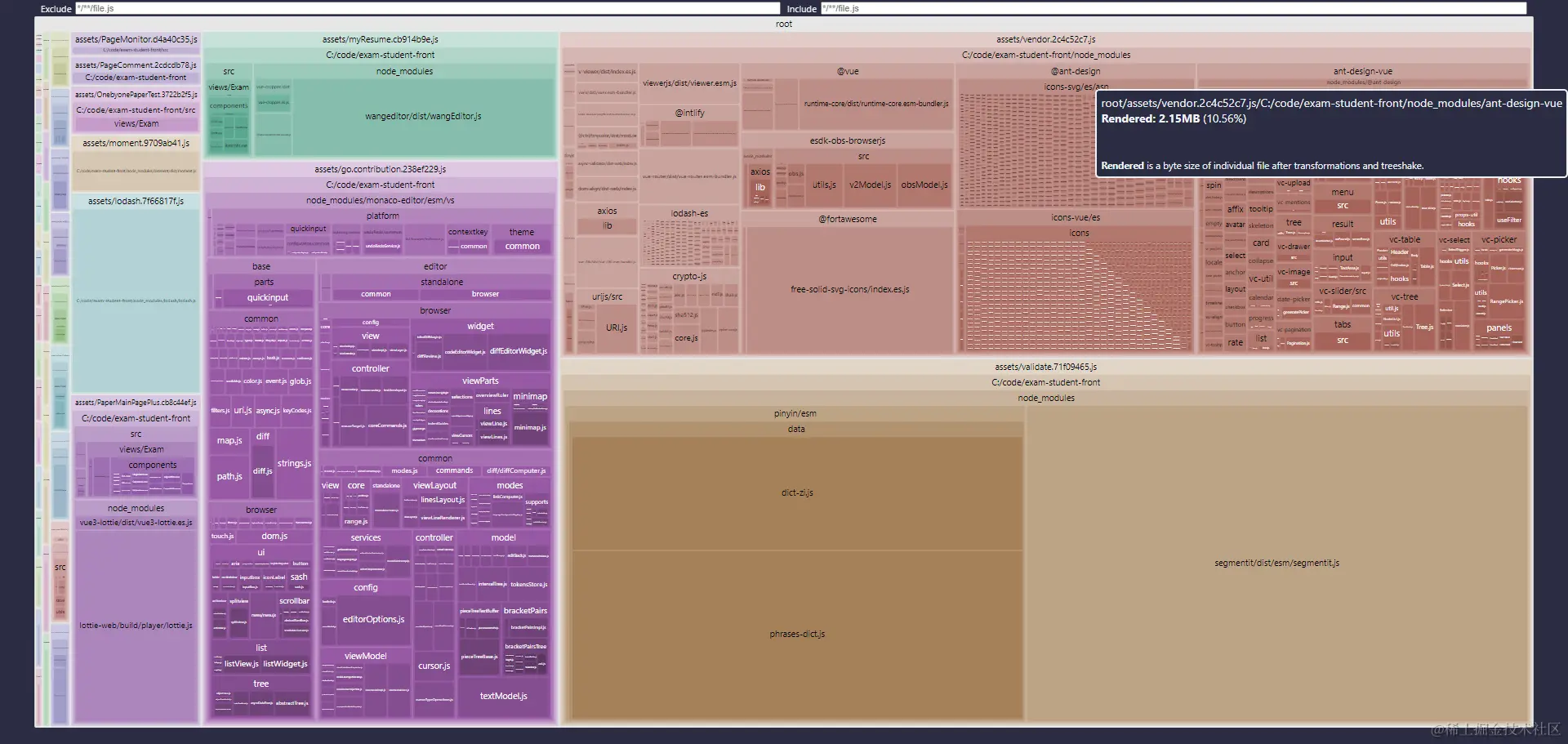Zoom into the dict-zi.js module
The width and height of the screenshot is (1568, 744).
click(x=797, y=492)
